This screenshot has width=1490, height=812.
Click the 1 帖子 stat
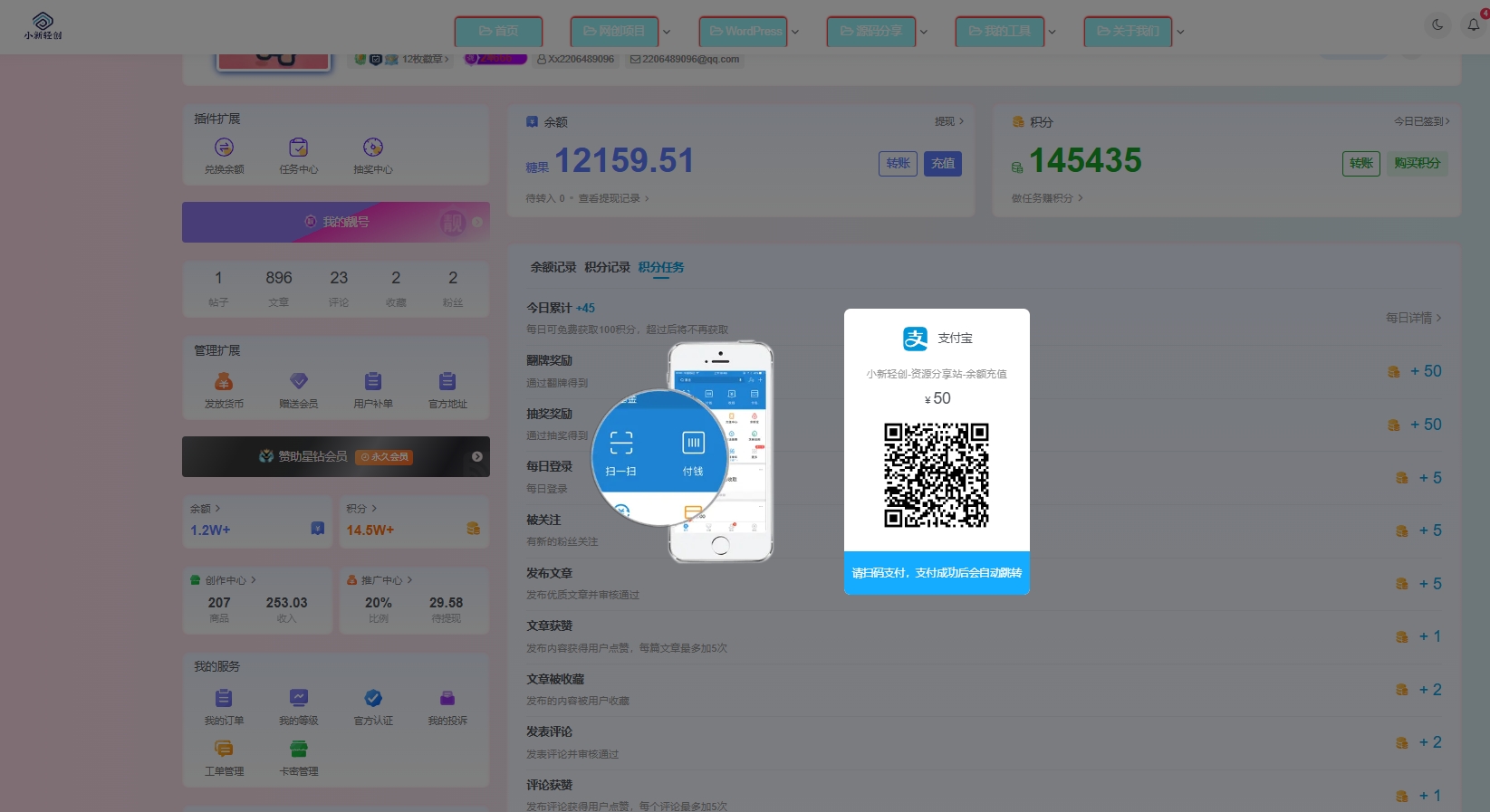click(218, 289)
